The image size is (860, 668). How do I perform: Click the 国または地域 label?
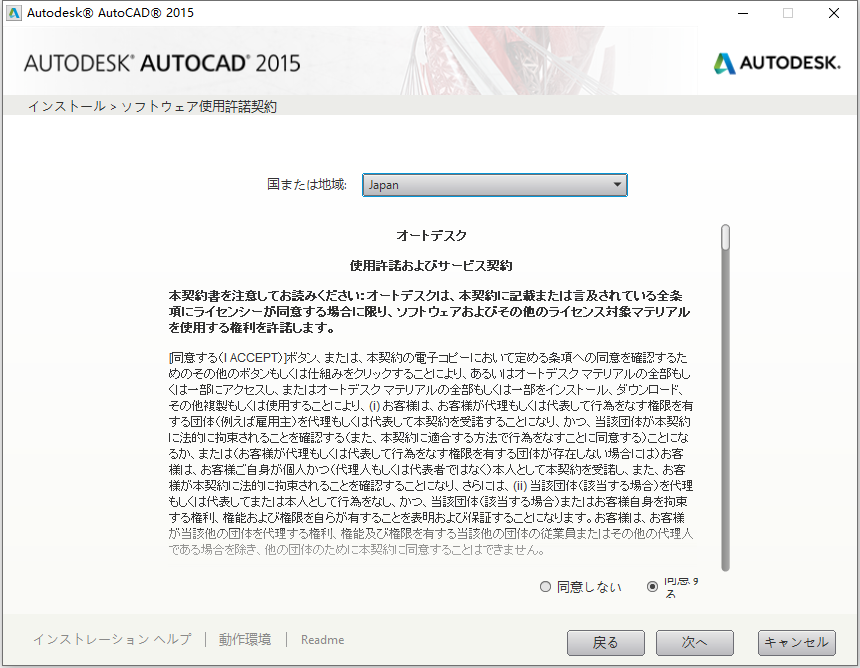coord(307,184)
